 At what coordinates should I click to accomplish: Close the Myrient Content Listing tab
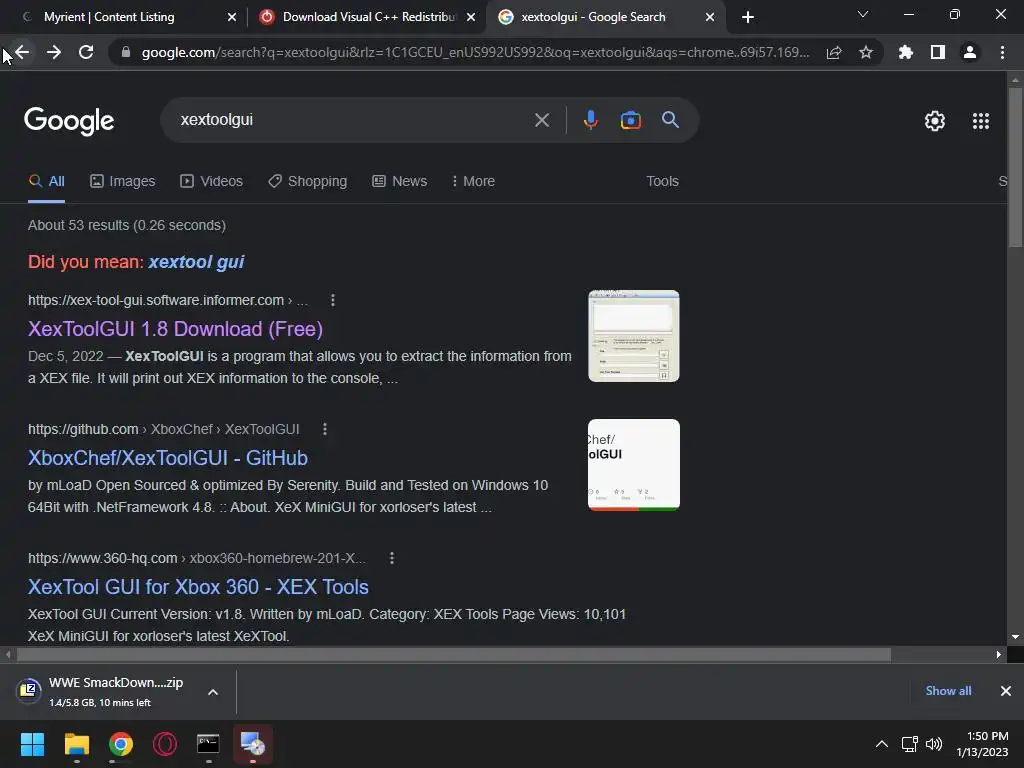pyautogui.click(x=232, y=17)
